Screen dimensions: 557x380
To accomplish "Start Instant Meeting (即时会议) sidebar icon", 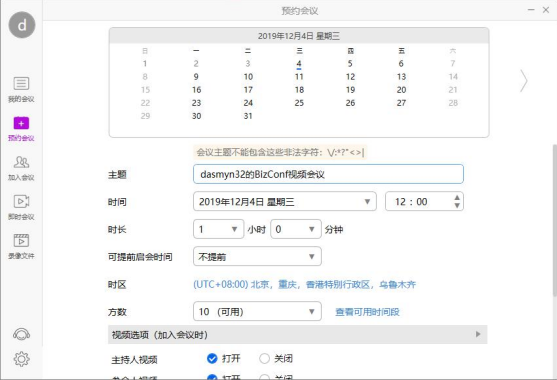I will click(21, 207).
